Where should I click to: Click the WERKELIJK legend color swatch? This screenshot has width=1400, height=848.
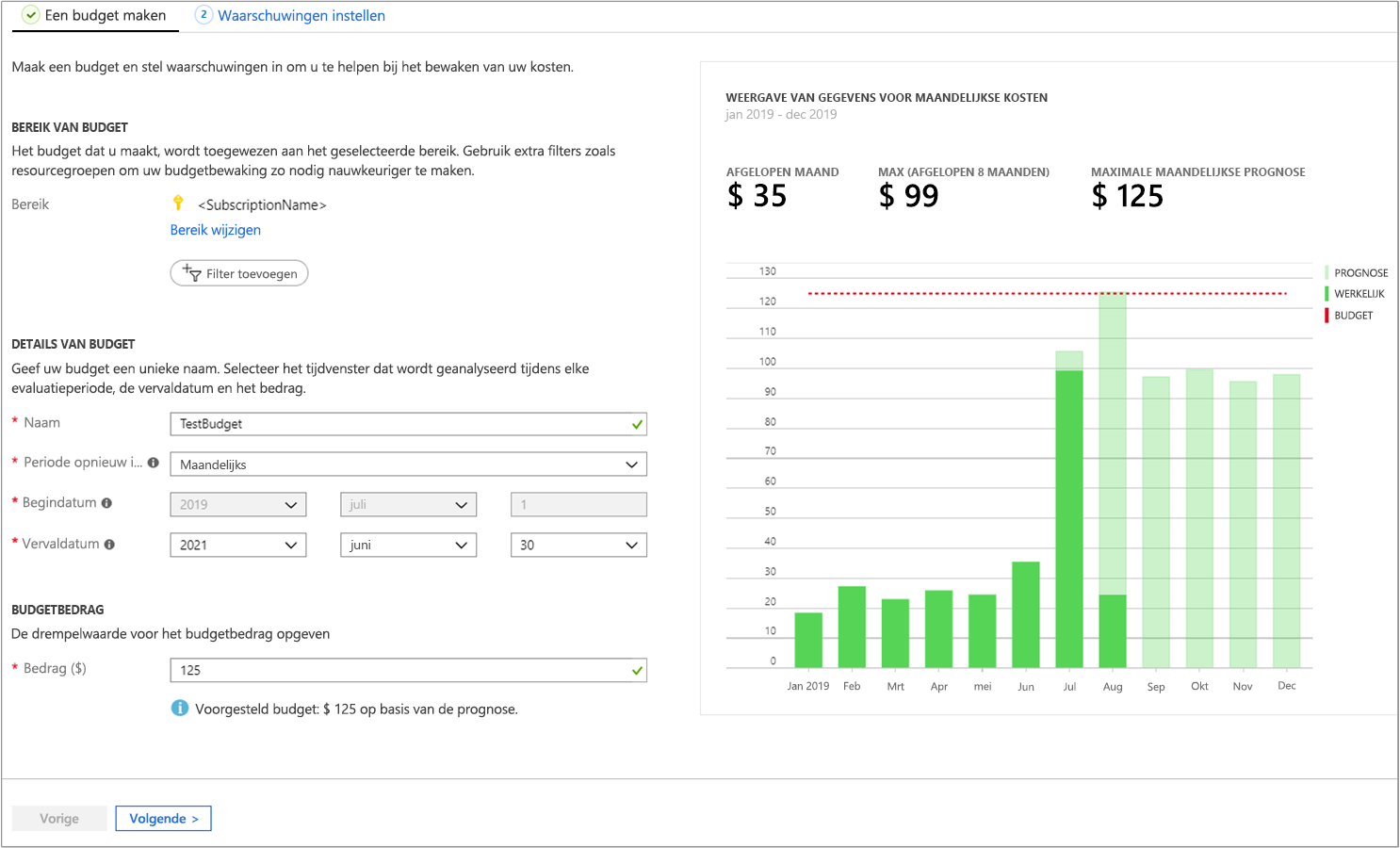(1327, 294)
